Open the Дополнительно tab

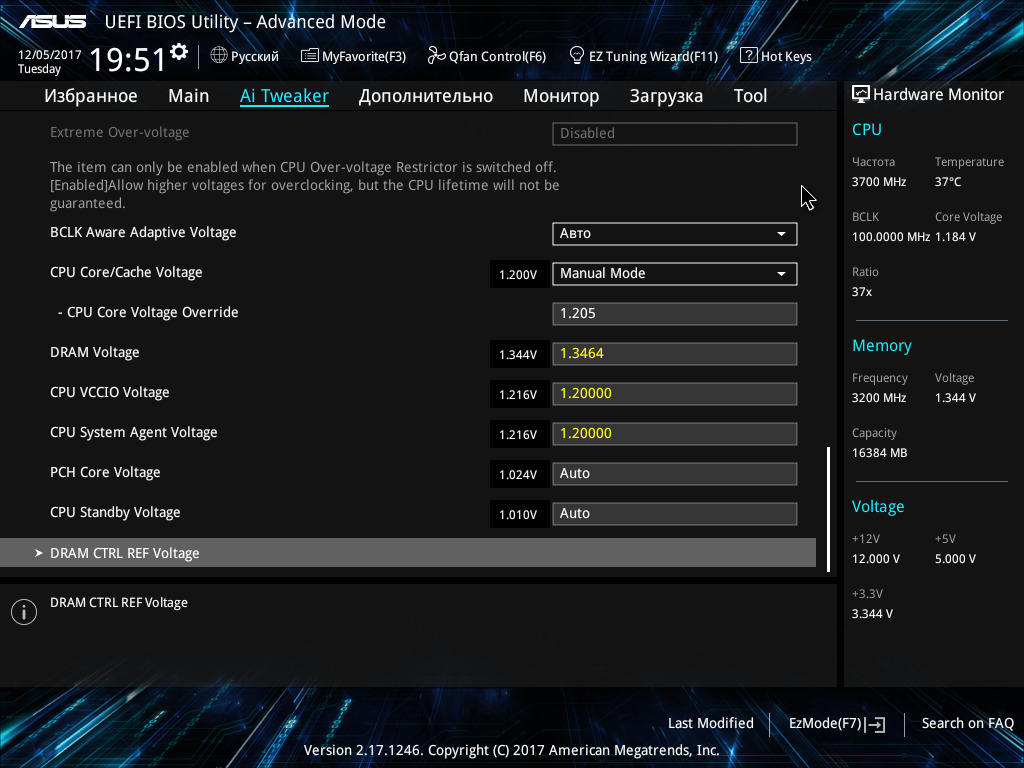(426, 96)
